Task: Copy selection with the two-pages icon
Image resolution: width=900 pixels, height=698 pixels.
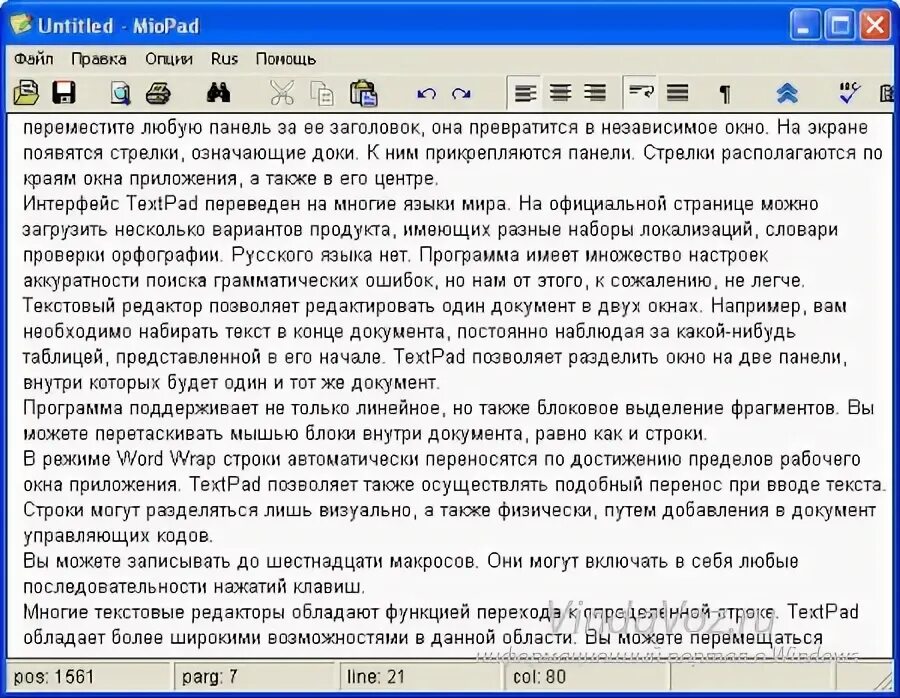Action: coord(322,94)
